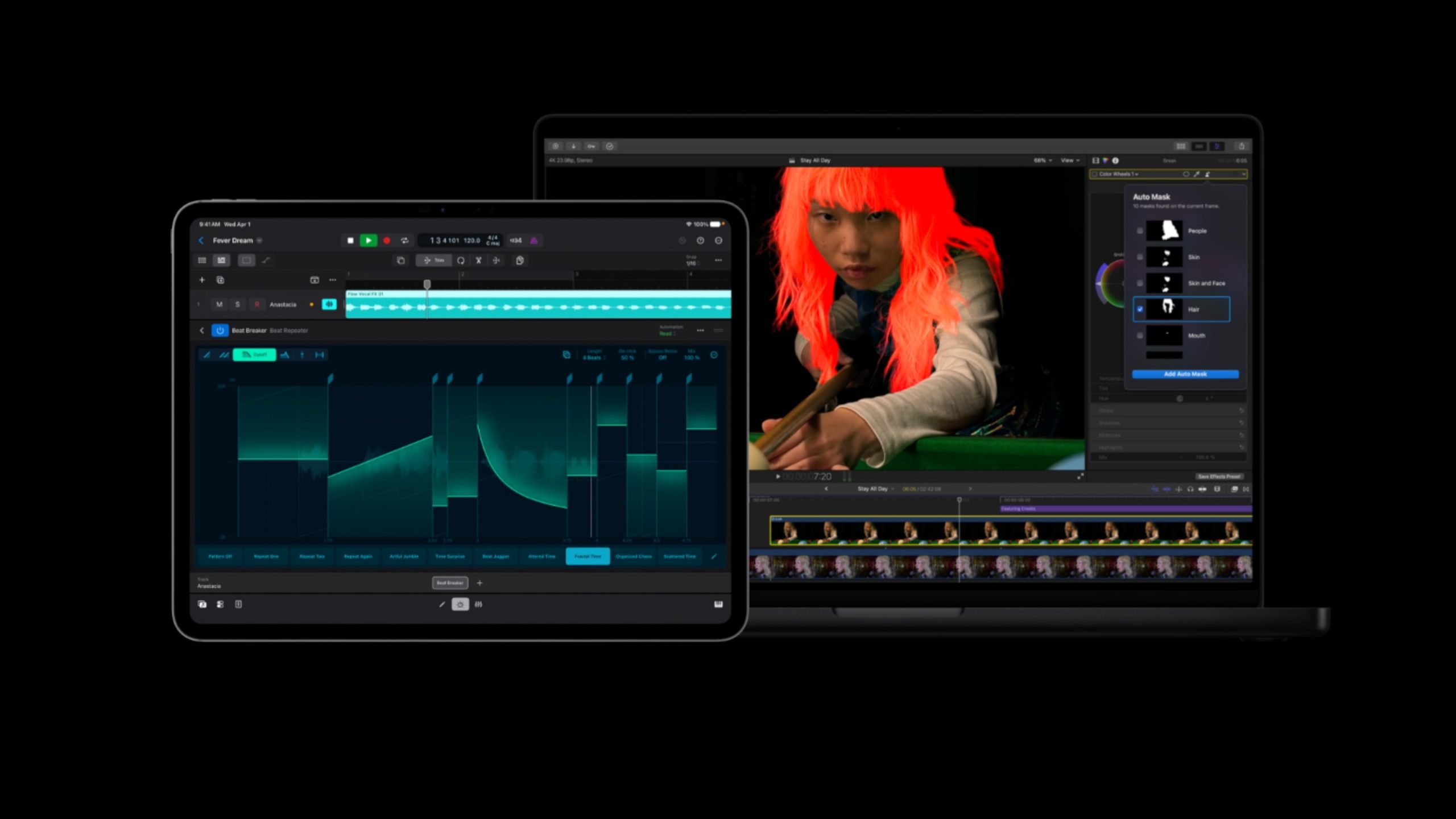Play the Final Cut viewer clip

777,477
